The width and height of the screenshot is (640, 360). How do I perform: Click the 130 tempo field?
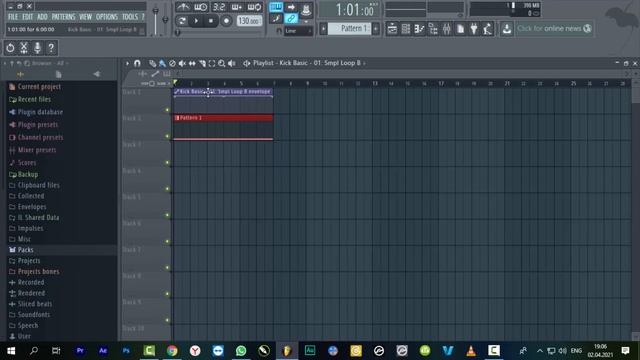[x=249, y=20]
